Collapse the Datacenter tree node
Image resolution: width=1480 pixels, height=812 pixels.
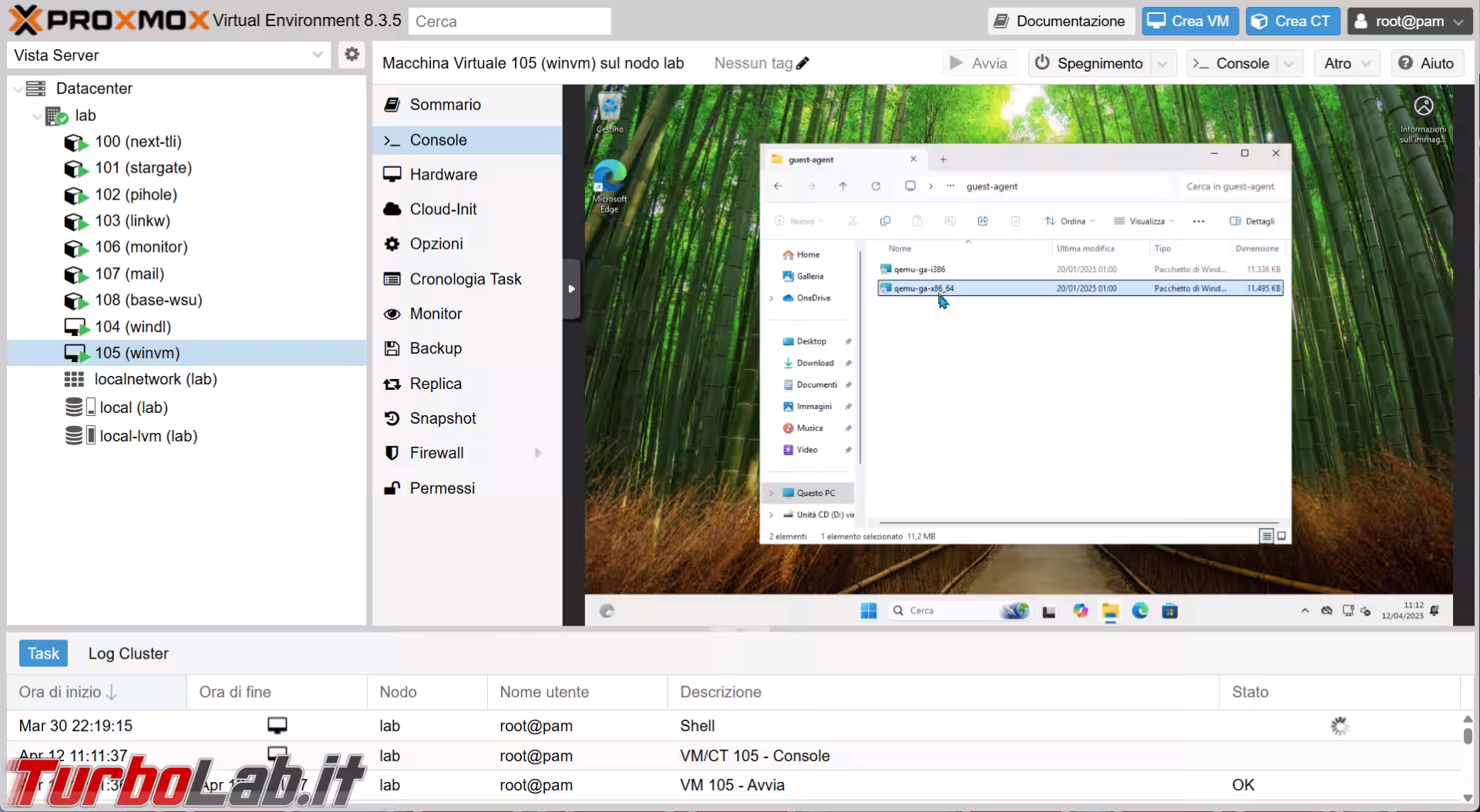tap(18, 89)
